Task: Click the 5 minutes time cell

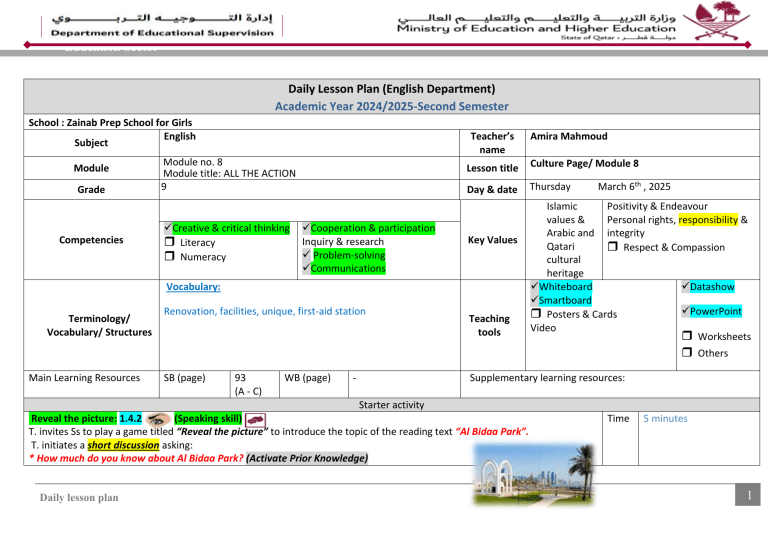Action: [664, 419]
